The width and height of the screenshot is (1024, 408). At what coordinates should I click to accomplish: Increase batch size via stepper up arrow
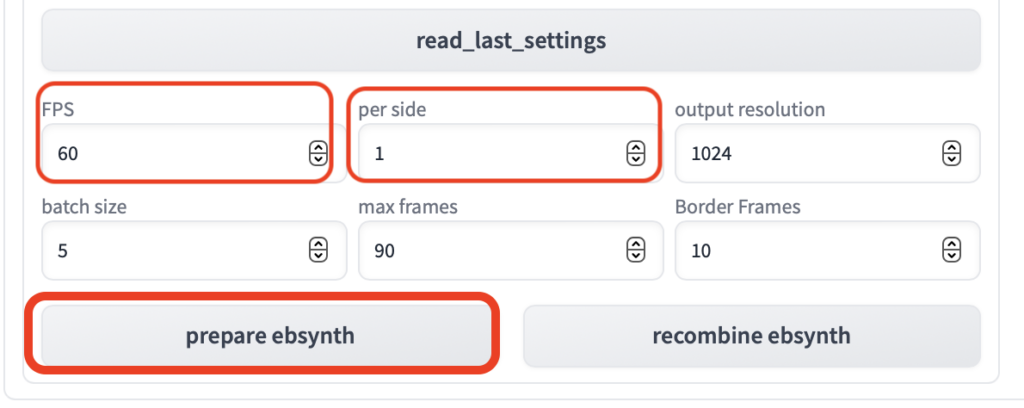318,245
